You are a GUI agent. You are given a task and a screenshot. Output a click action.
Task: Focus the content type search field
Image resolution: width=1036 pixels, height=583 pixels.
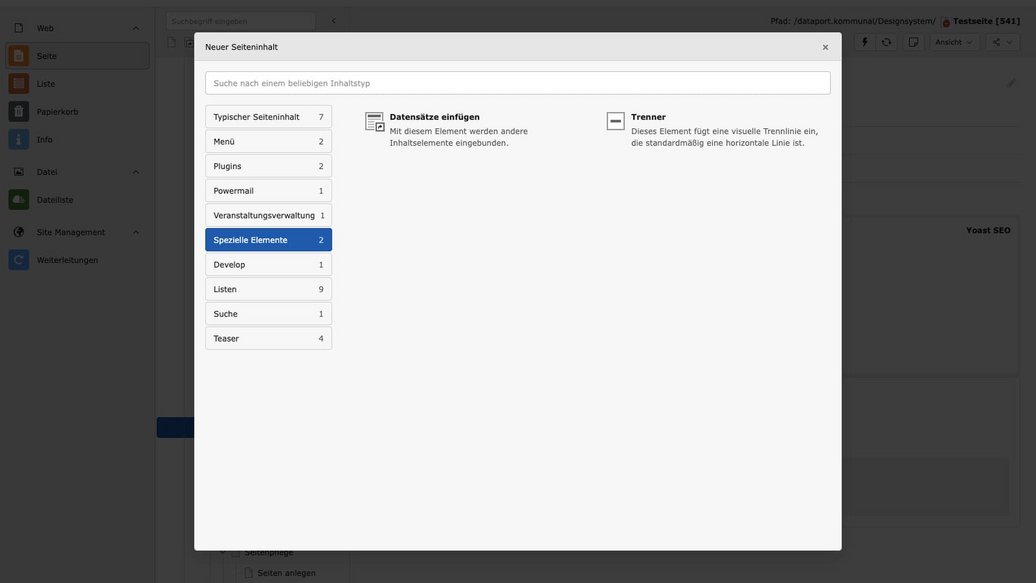(517, 83)
